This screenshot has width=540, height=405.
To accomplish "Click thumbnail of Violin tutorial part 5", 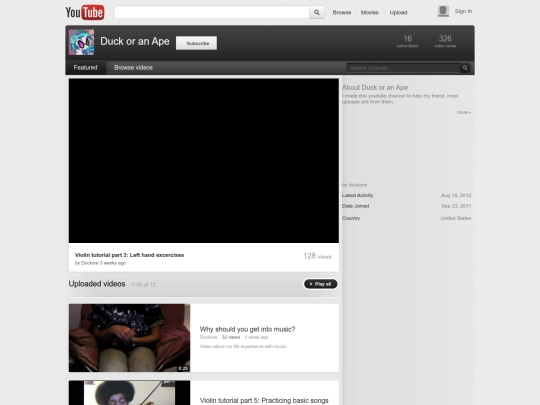I will point(129,393).
